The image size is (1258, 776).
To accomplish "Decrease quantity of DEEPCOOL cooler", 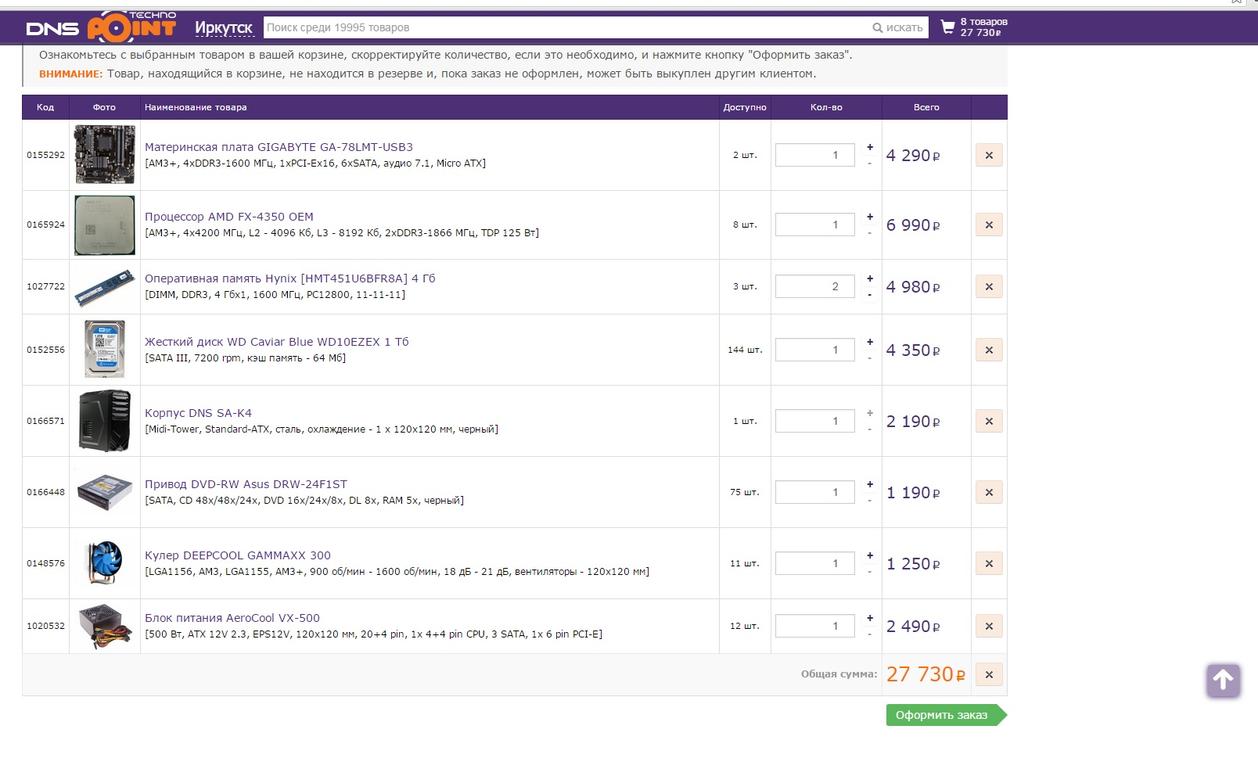I will (870, 571).
